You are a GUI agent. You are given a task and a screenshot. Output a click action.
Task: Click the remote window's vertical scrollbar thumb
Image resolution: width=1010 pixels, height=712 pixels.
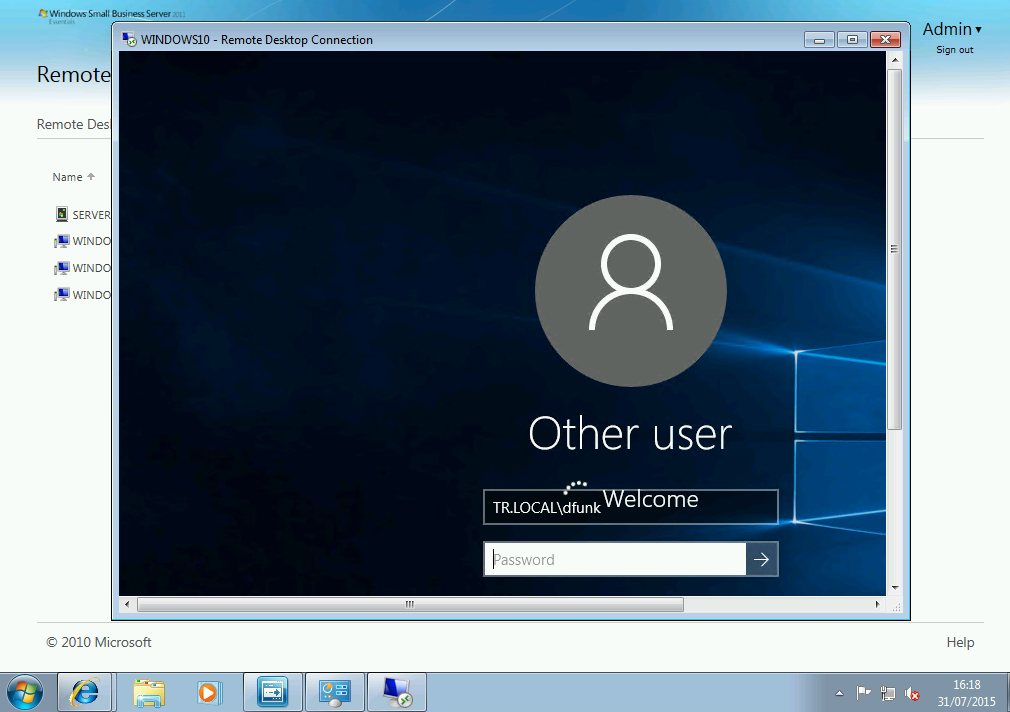895,250
